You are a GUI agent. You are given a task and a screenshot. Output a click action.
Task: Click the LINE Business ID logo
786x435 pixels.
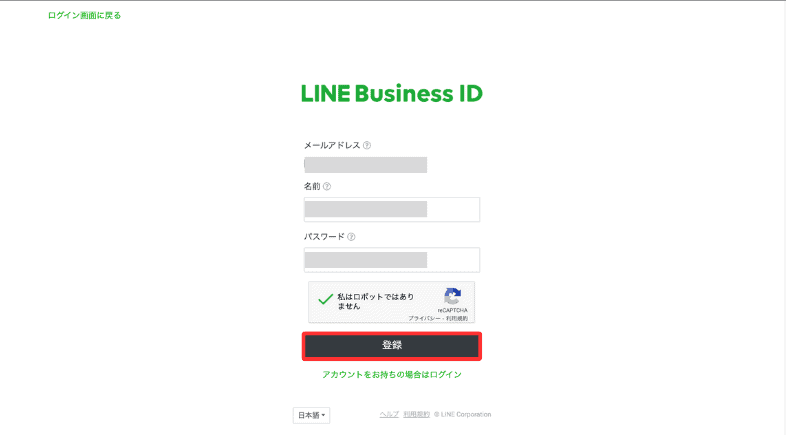tap(391, 94)
